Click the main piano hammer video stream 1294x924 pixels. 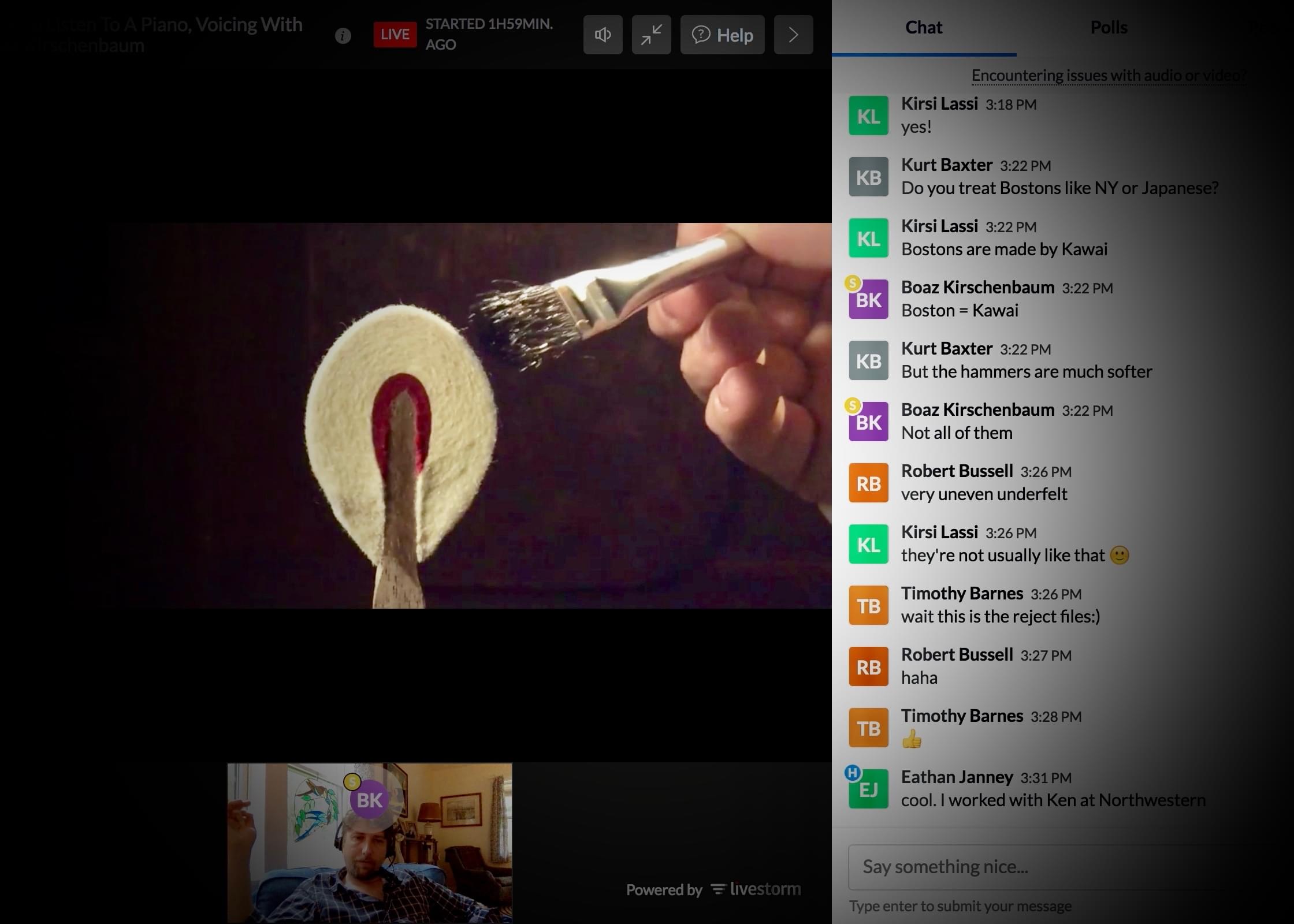click(468, 416)
